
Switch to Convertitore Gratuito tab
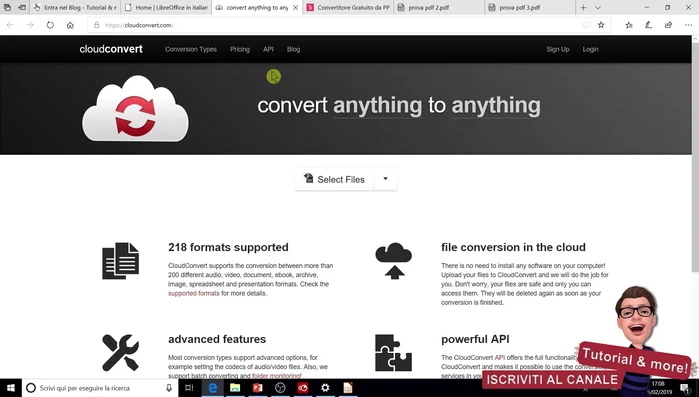[348, 8]
